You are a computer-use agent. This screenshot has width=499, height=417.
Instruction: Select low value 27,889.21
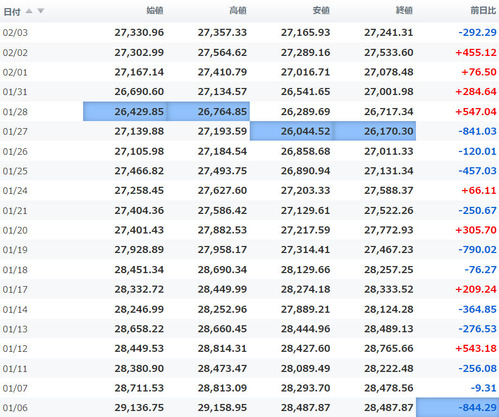pos(305,309)
